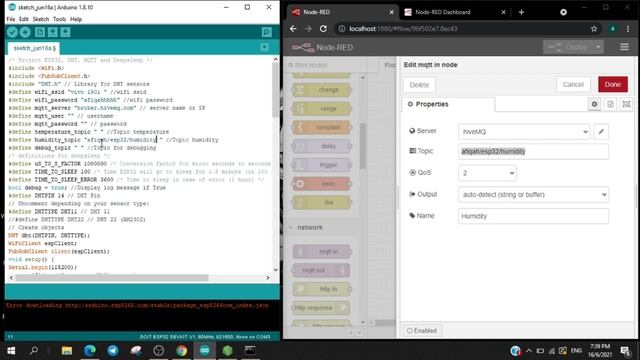Screen dimensions: 640x360
Task: Select the template node in palette
Action: click(x=322, y=127)
